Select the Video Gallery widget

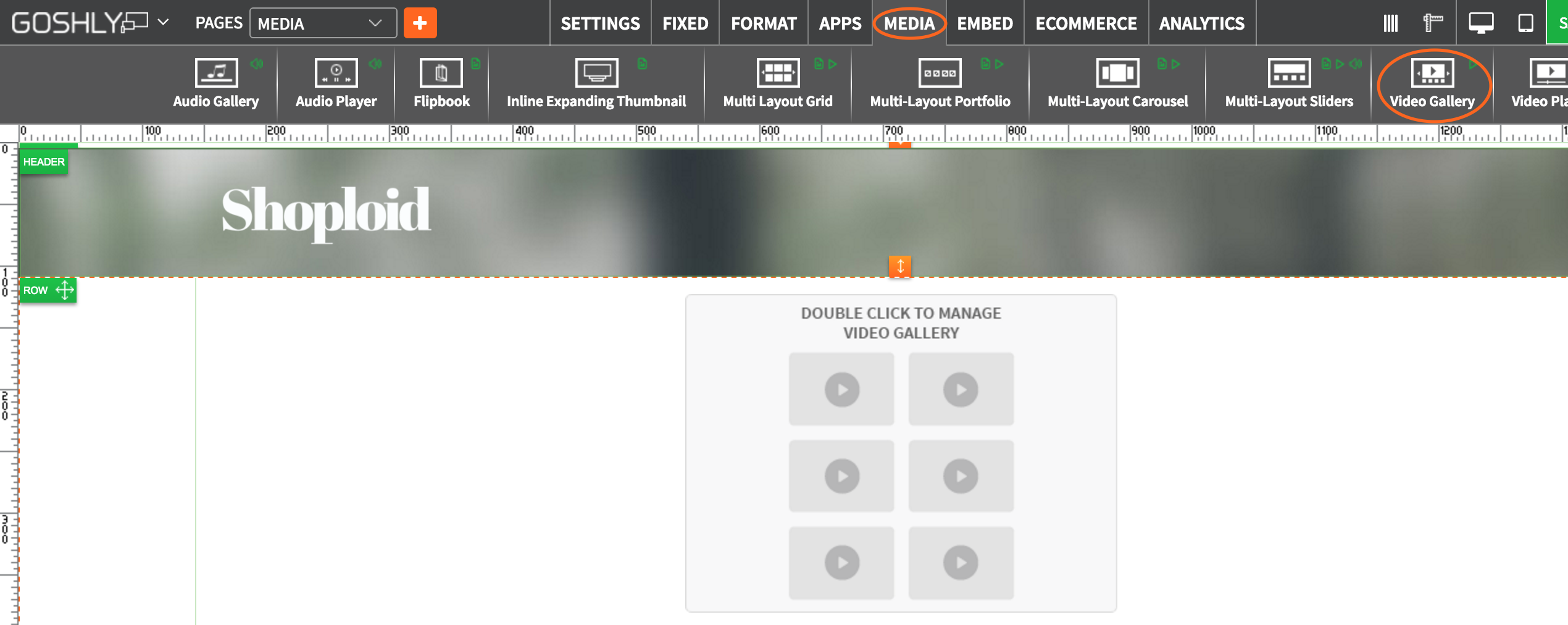(1432, 84)
